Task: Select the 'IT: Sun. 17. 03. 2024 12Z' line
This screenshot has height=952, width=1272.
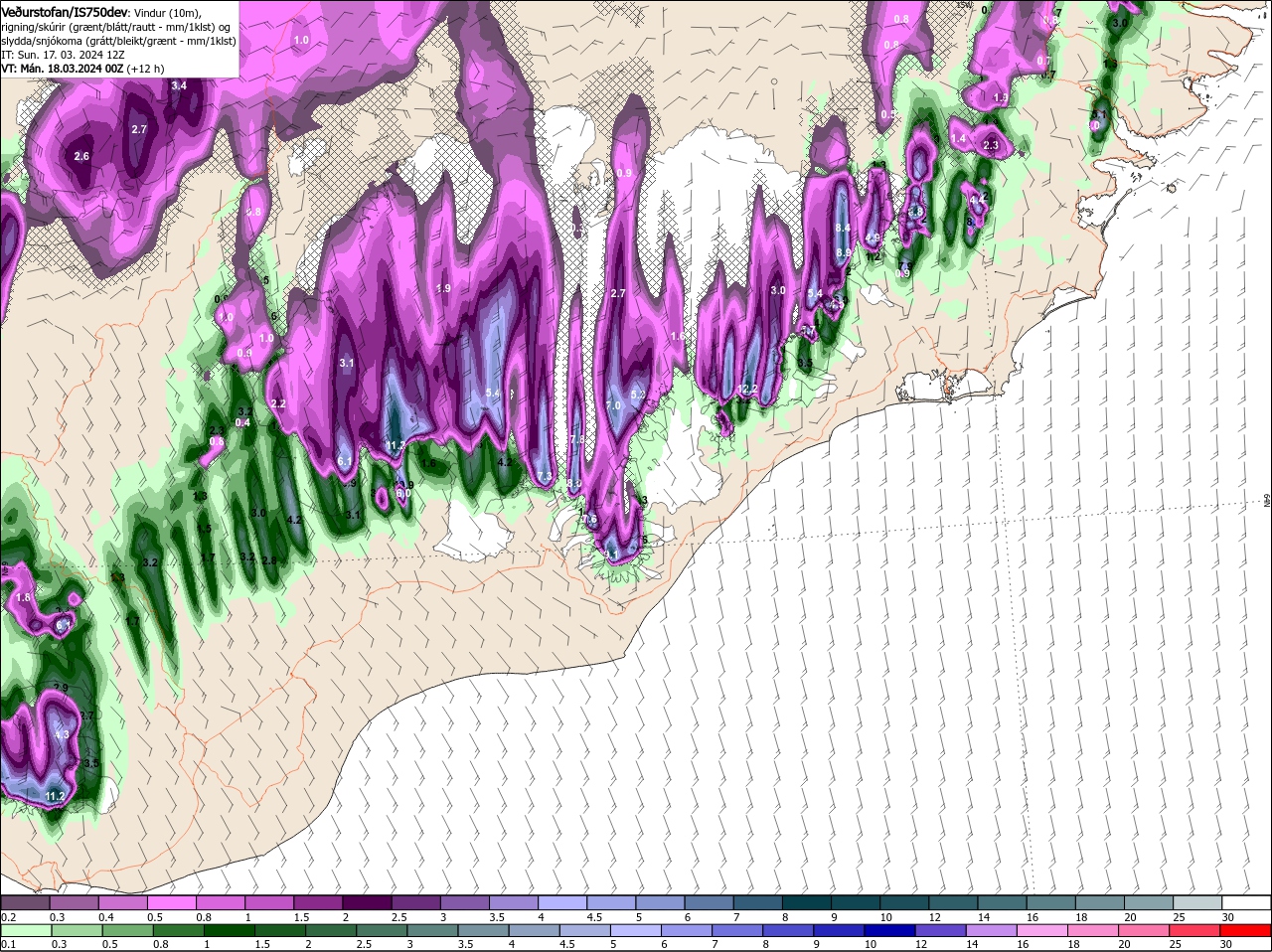Action: pos(62,55)
